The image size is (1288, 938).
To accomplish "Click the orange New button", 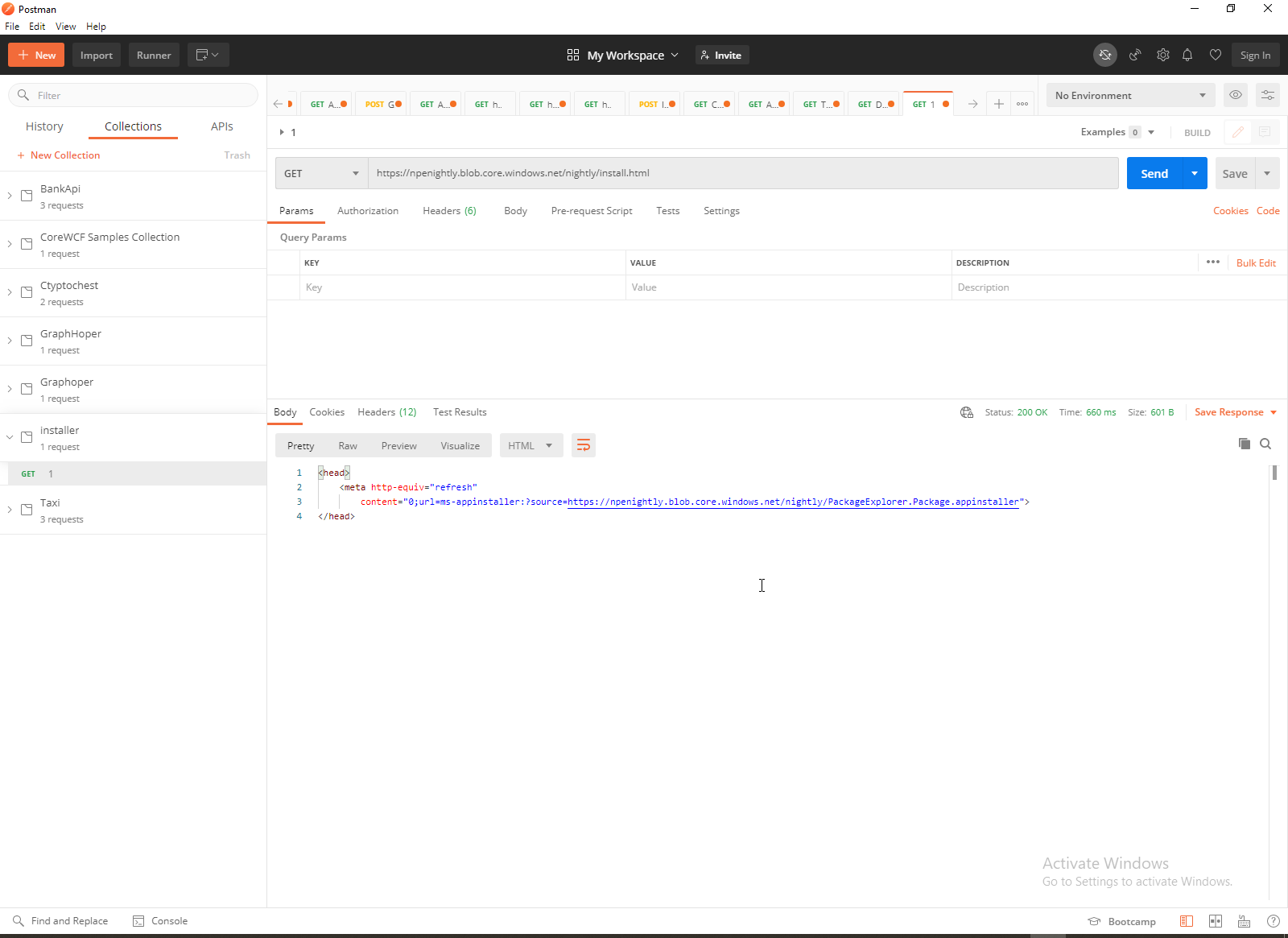I will (36, 55).
